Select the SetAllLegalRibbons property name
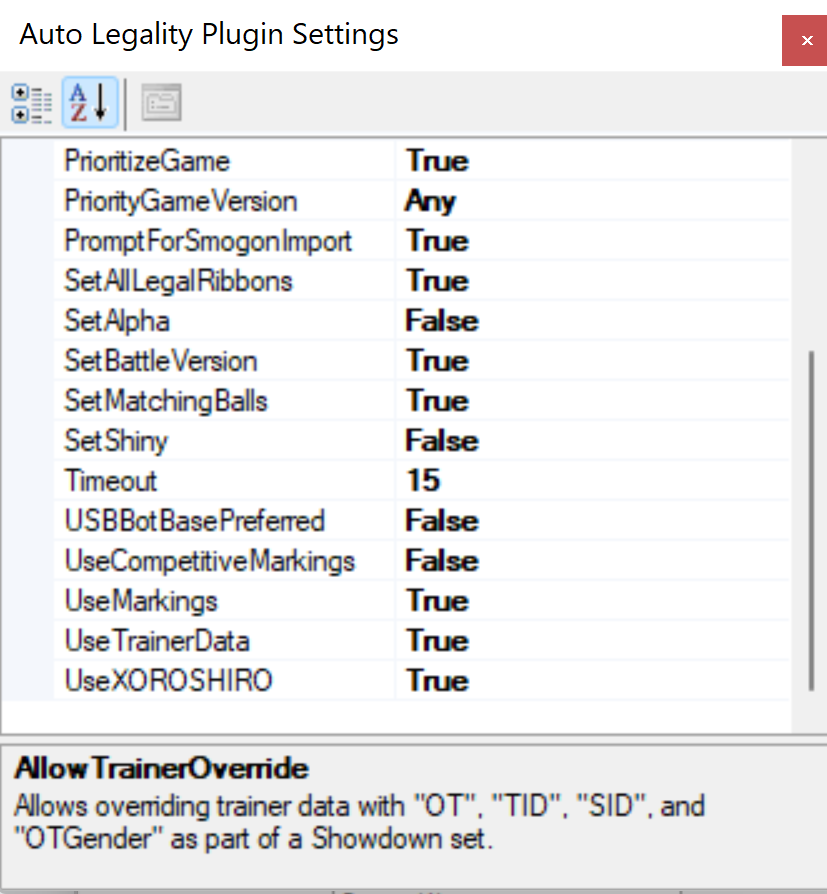Image resolution: width=827 pixels, height=894 pixels. click(178, 281)
